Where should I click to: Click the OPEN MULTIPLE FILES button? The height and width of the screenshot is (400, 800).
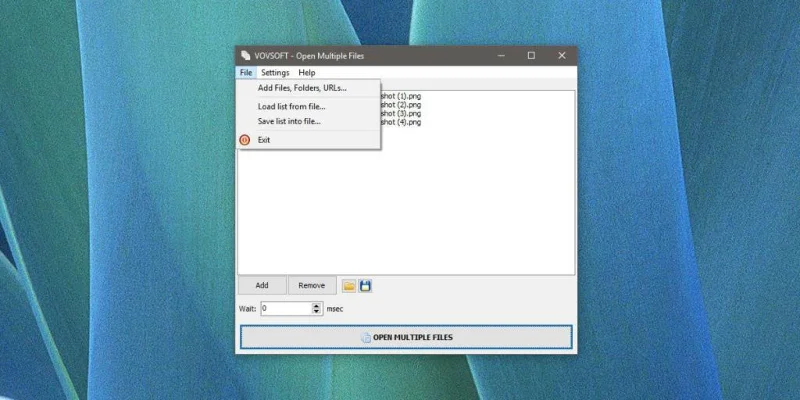pos(406,337)
